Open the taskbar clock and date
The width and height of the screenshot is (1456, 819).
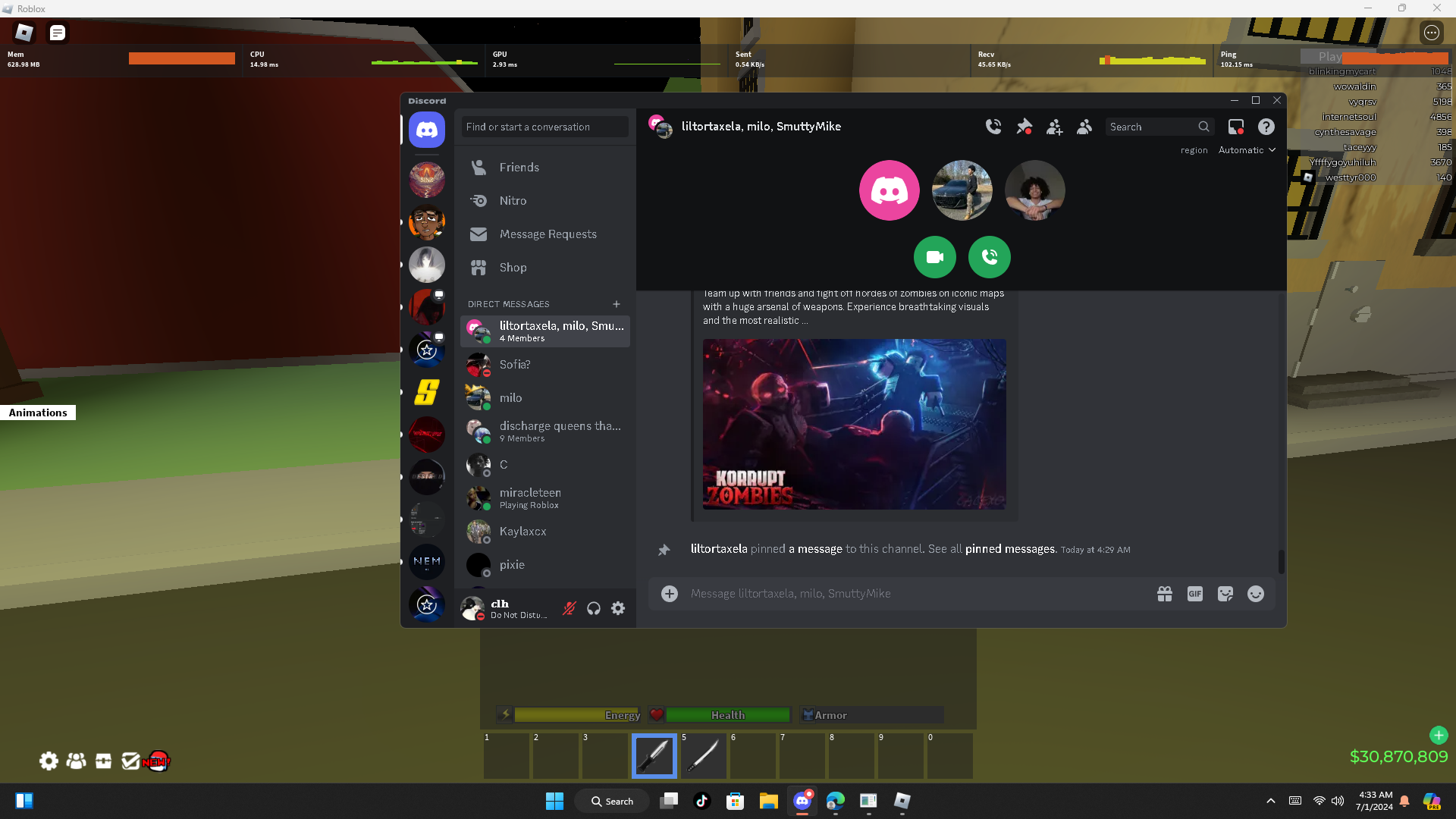[x=1375, y=801]
